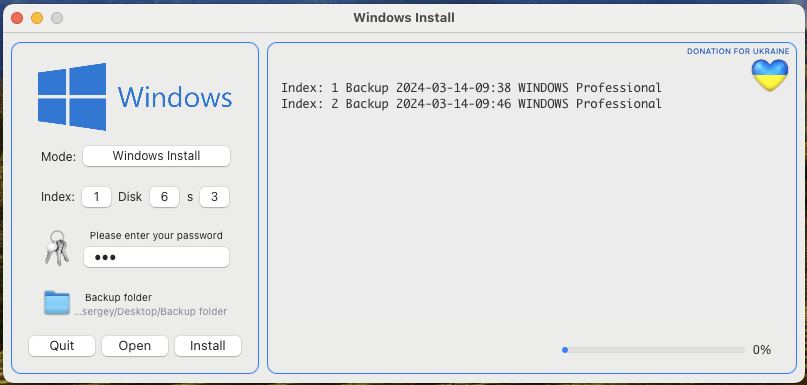Click the partition 's' number field

(214, 197)
